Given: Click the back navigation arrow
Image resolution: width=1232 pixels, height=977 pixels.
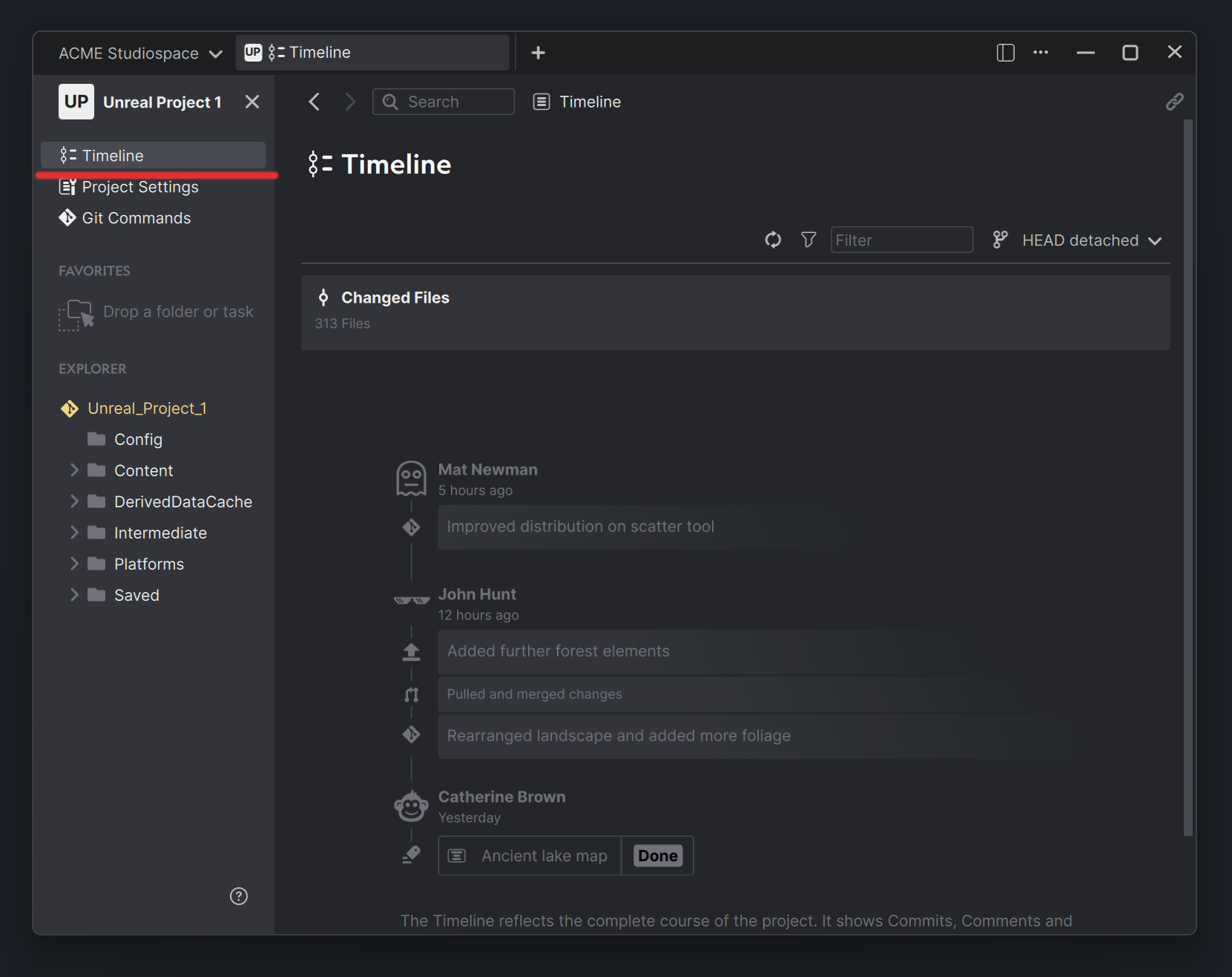Looking at the screenshot, I should click(313, 101).
